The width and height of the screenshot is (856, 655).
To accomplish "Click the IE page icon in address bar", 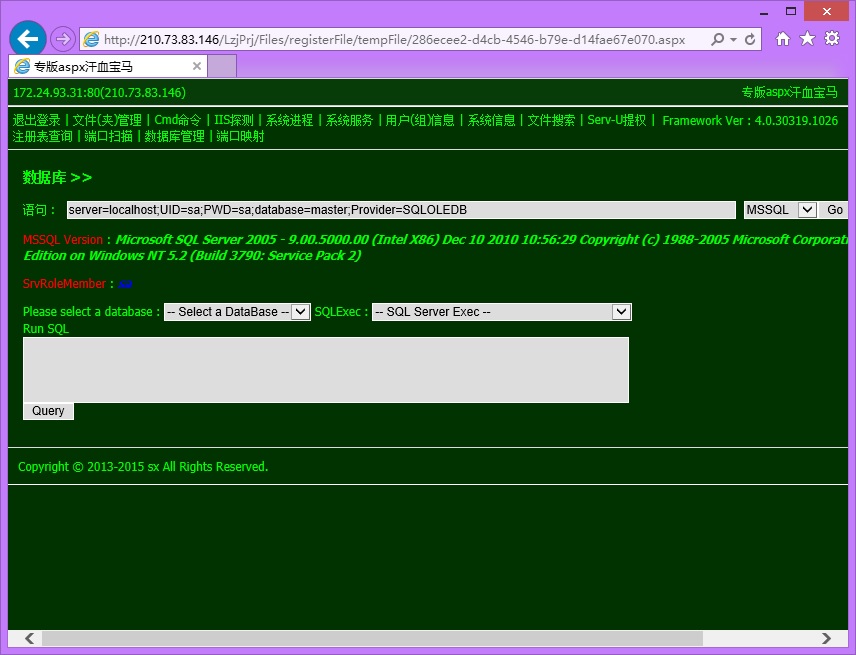I will click(x=91, y=39).
